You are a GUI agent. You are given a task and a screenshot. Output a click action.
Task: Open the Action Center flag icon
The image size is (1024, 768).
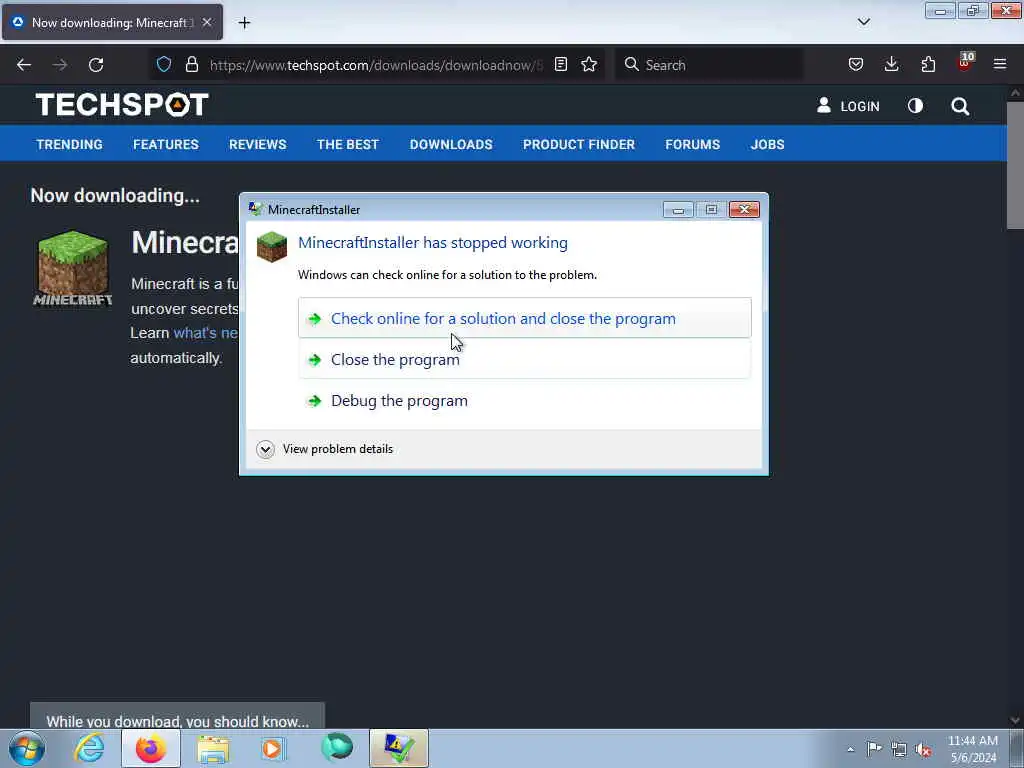pos(874,749)
